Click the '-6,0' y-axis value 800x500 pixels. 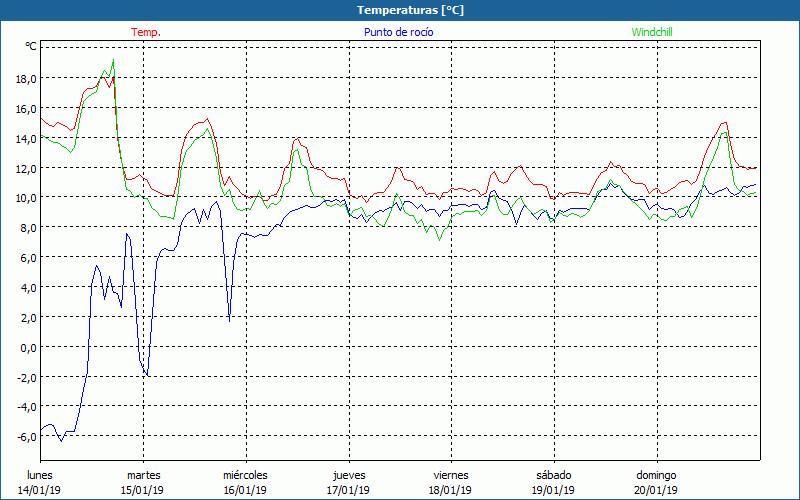pos(27,437)
